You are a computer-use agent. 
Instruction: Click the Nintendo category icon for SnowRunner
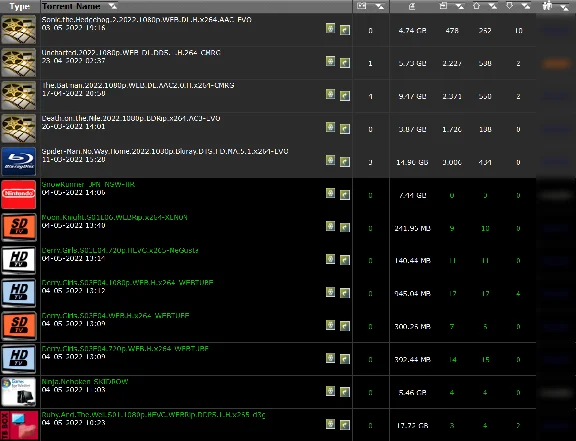pyautogui.click(x=19, y=194)
